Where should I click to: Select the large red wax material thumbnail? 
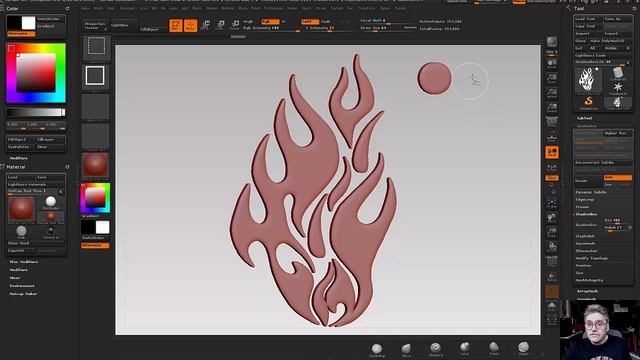point(21,208)
